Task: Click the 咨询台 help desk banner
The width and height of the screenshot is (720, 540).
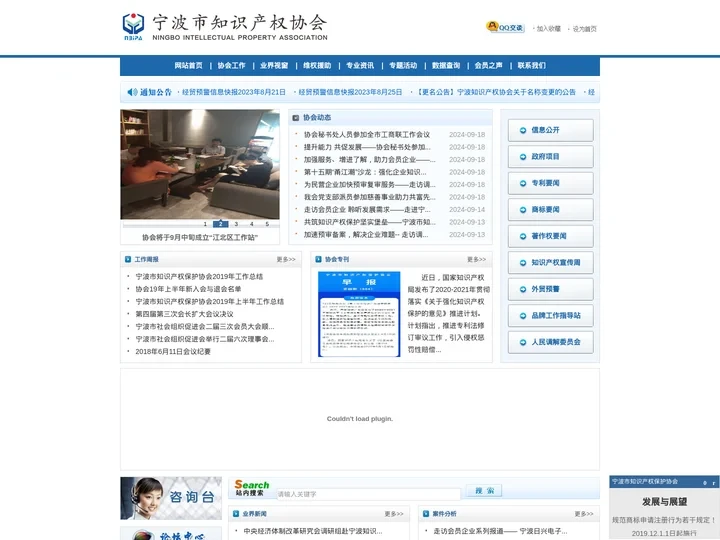Action: [171, 497]
